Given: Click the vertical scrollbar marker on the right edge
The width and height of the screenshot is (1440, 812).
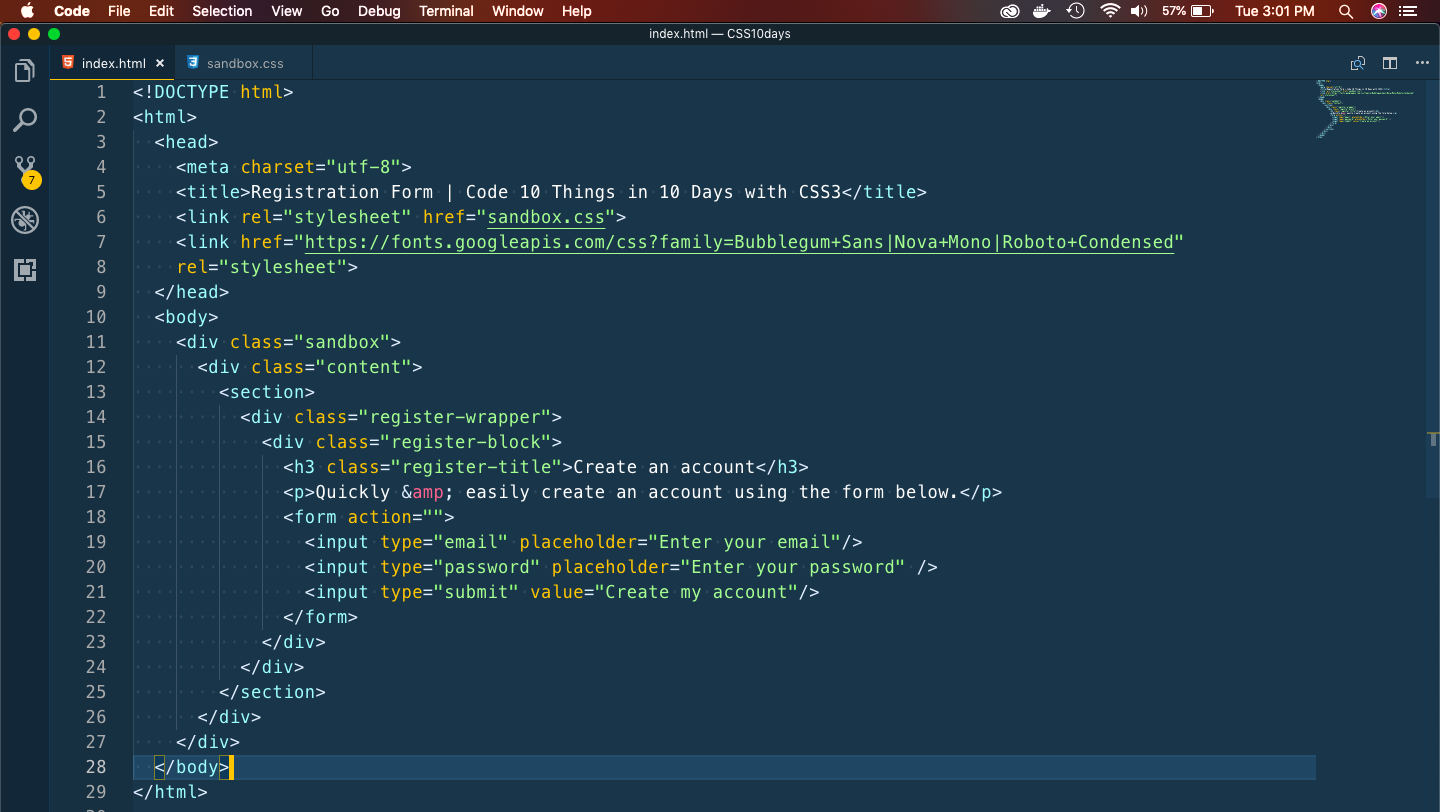Looking at the screenshot, I should tap(1433, 439).
